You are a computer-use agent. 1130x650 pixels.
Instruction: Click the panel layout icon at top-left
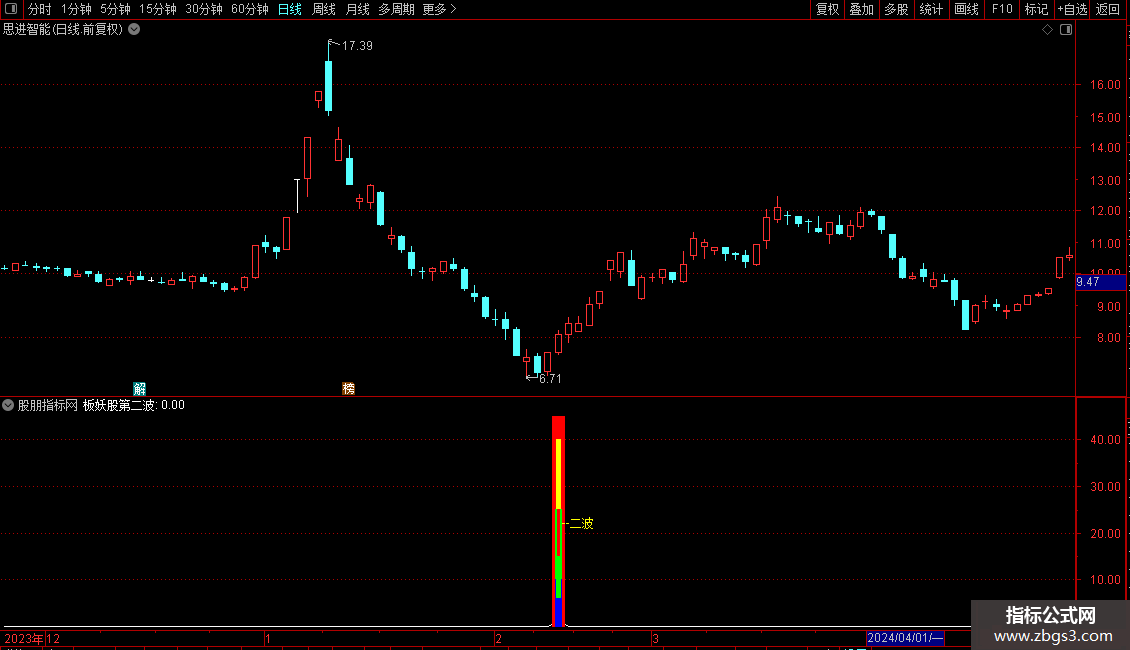11,9
